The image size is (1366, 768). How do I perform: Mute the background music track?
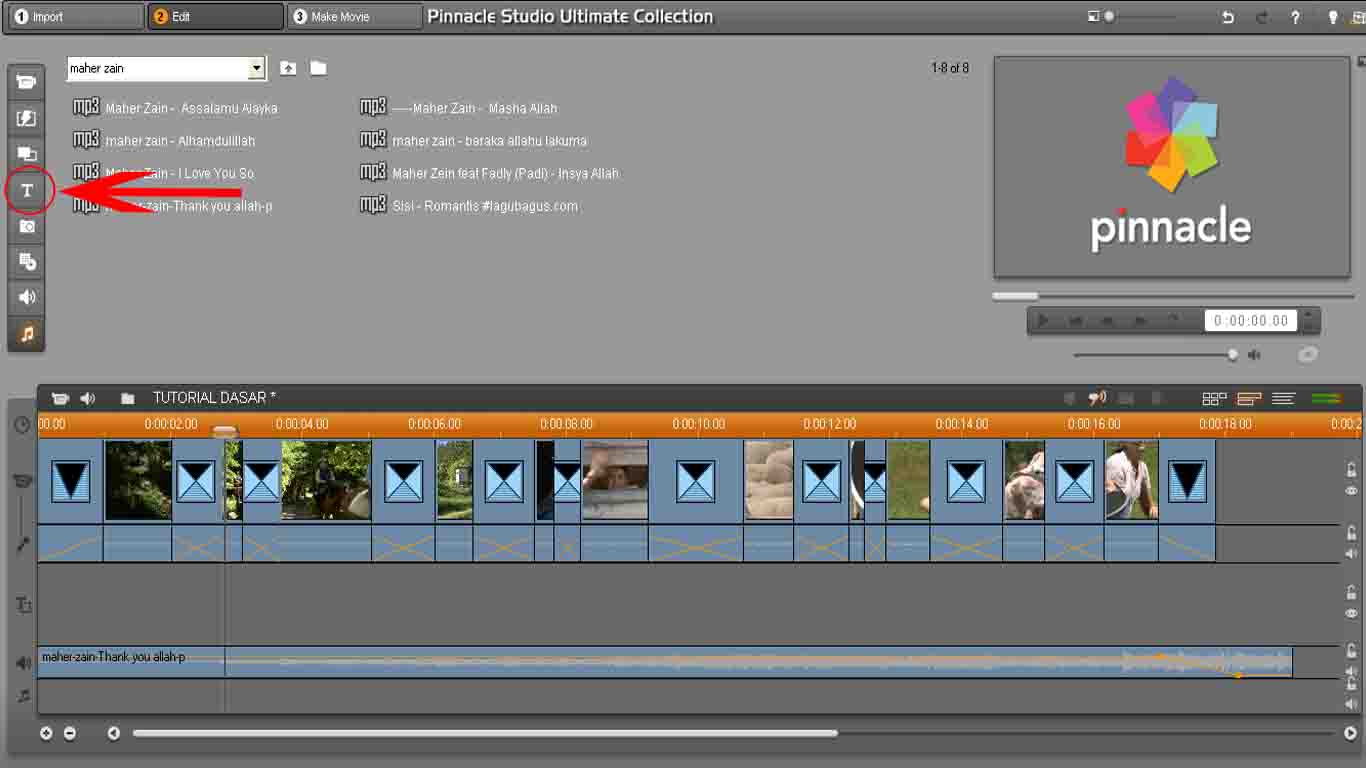click(1351, 704)
